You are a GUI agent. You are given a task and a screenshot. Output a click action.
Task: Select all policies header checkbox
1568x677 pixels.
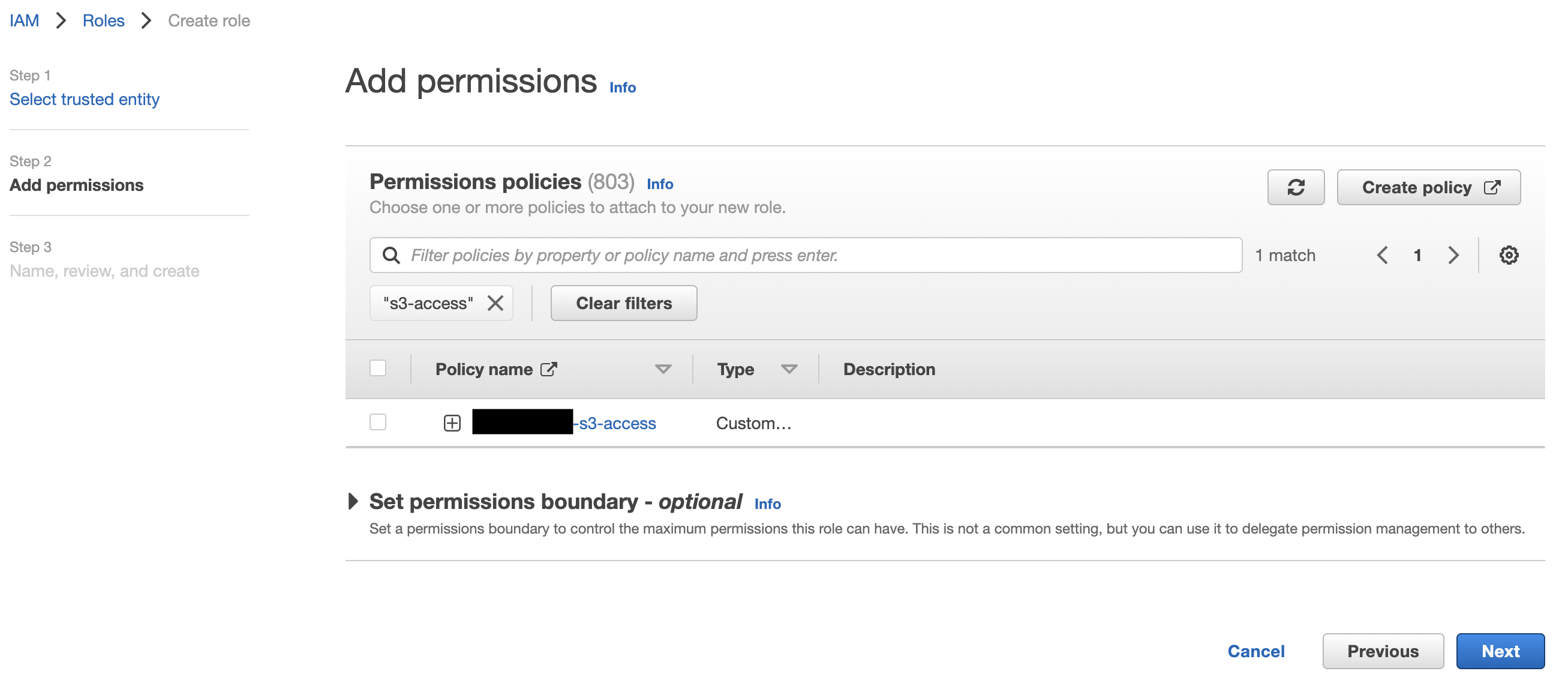click(x=378, y=369)
